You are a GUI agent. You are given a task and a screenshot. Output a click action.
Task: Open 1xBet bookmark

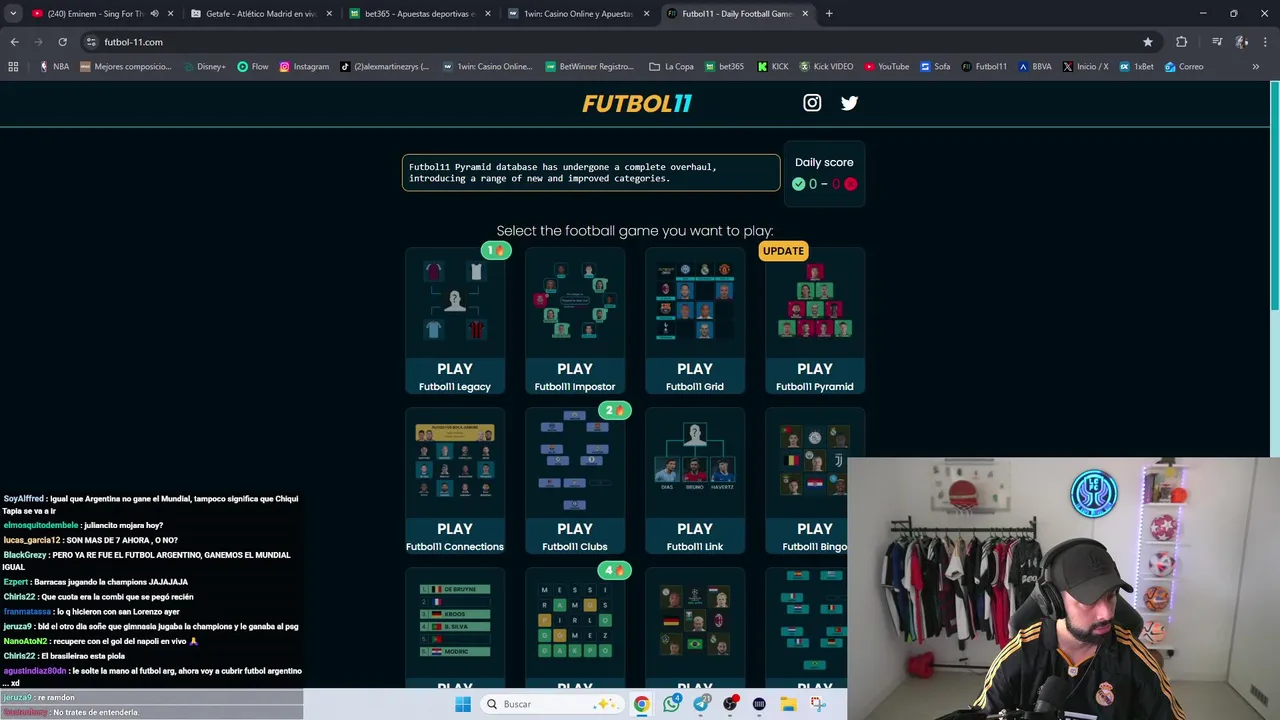pyautogui.click(x=1136, y=67)
